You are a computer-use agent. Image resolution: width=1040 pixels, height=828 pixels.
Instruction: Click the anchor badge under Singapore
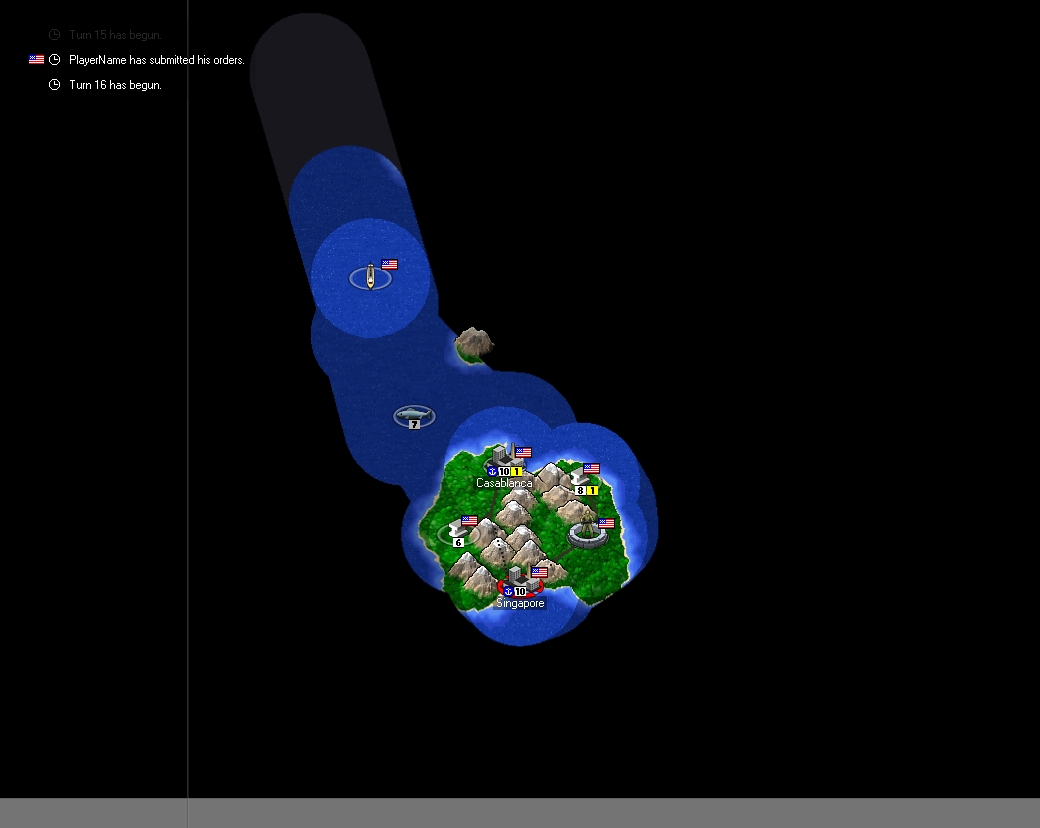(507, 592)
